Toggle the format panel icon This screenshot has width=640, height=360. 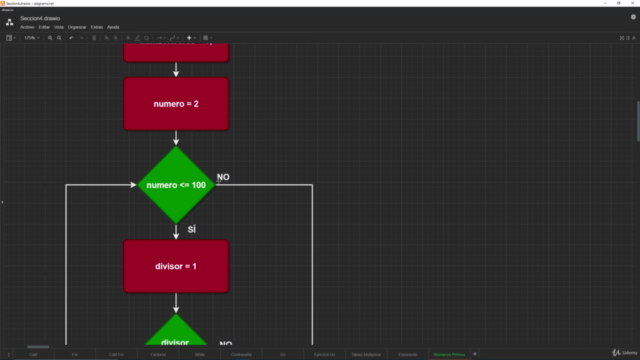coord(628,38)
